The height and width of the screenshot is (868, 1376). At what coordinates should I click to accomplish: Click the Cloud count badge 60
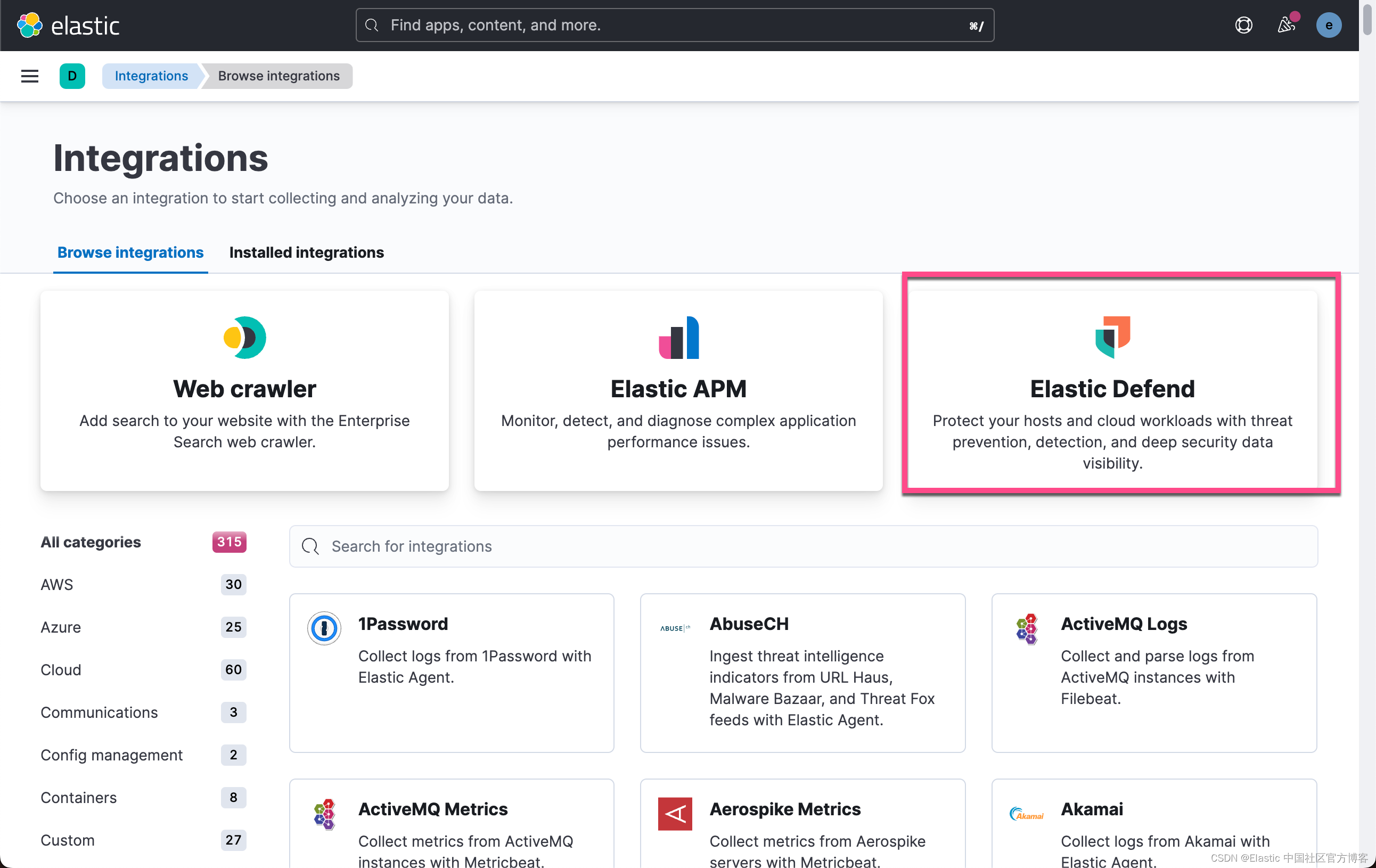[x=233, y=670]
